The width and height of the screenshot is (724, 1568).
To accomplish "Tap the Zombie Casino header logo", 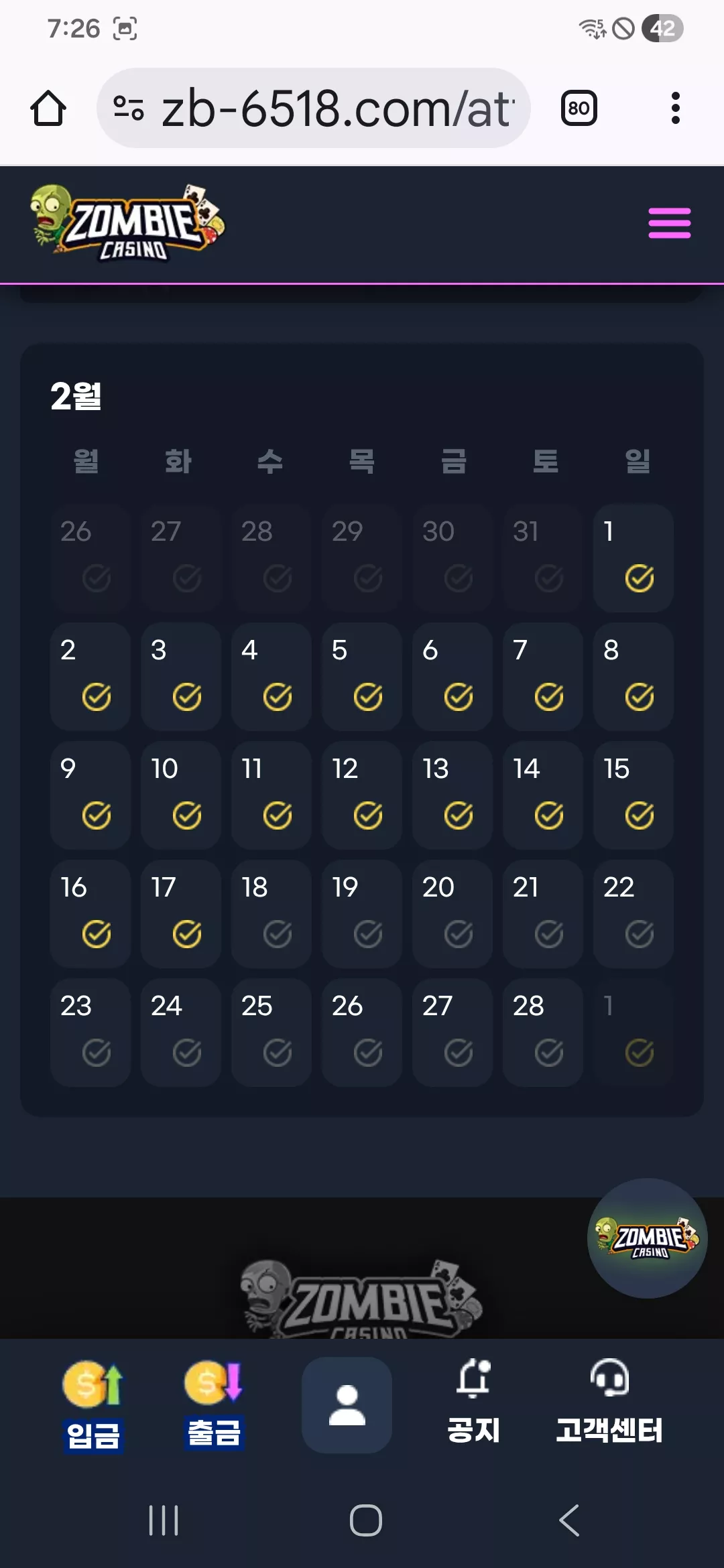I will [x=127, y=223].
